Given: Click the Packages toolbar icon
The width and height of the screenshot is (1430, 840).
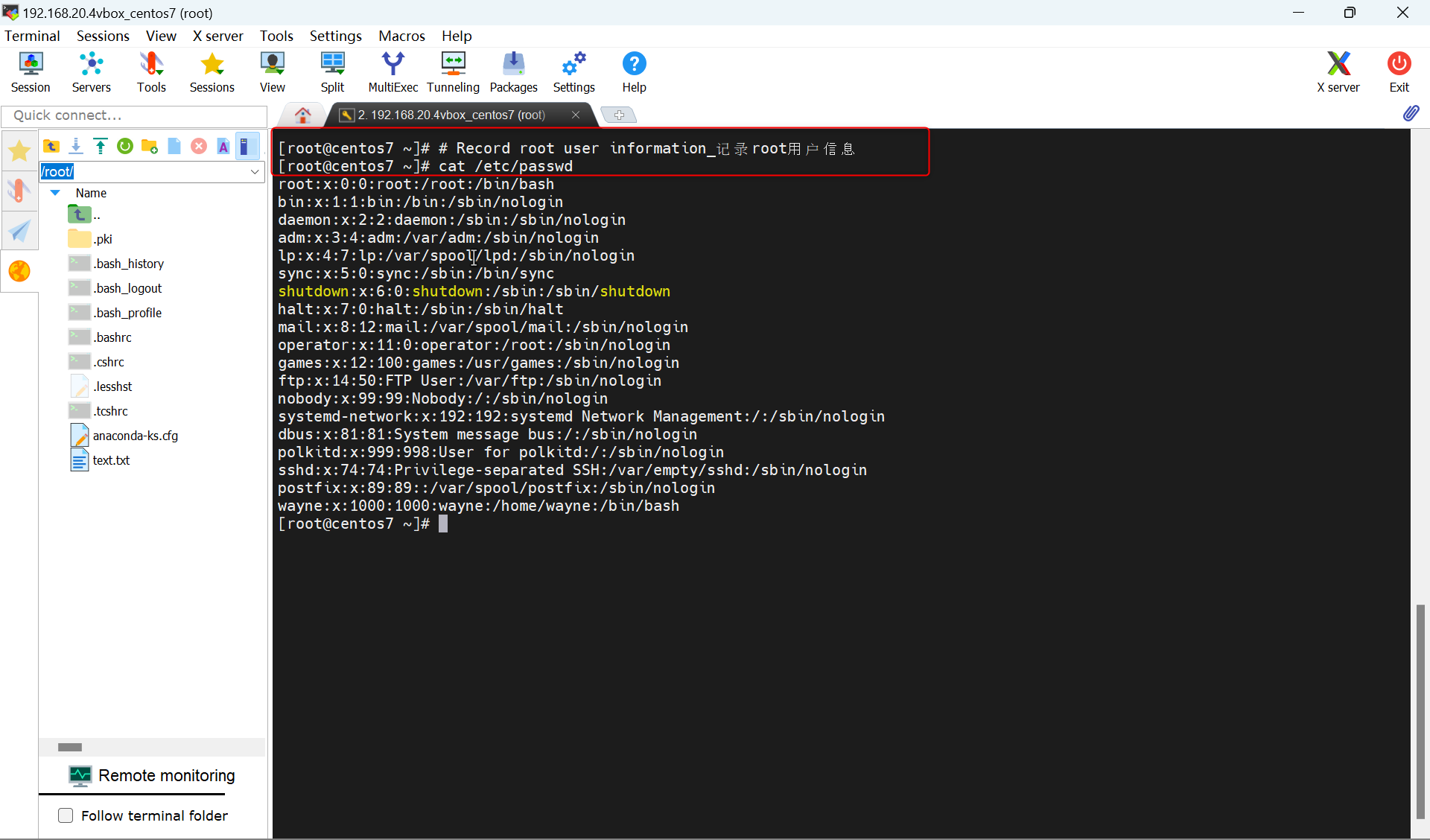Looking at the screenshot, I should 513,72.
